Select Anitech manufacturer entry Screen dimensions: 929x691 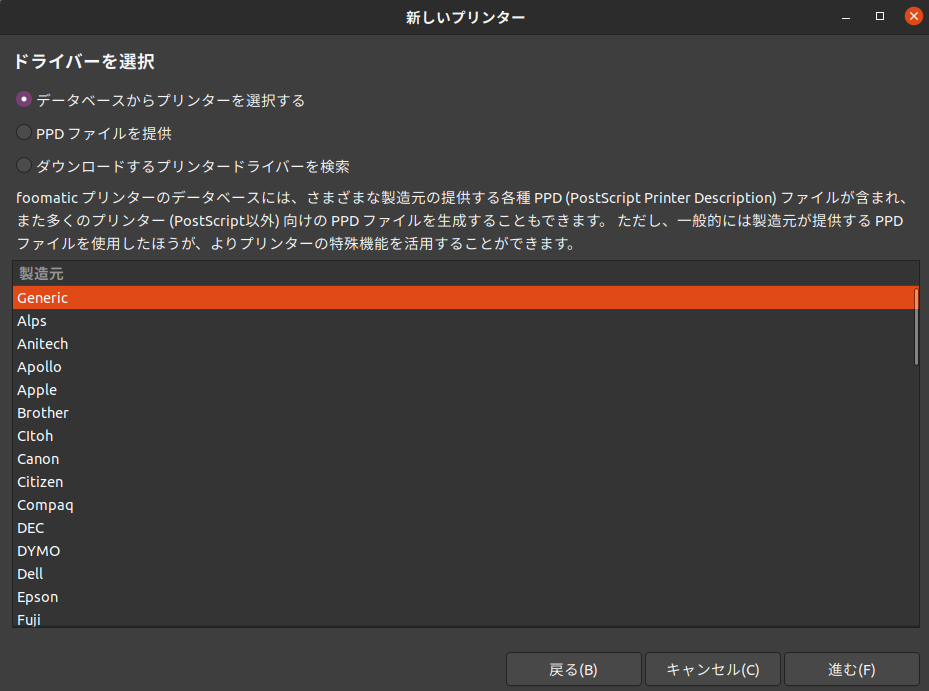point(42,344)
